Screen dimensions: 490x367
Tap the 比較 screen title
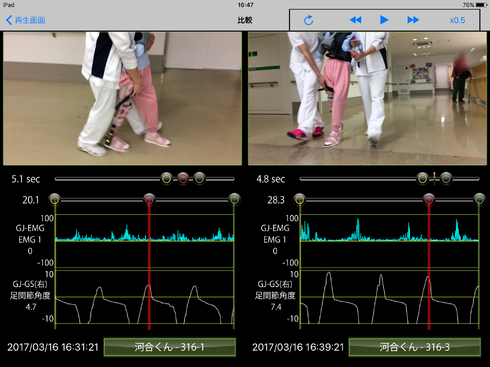(x=245, y=20)
